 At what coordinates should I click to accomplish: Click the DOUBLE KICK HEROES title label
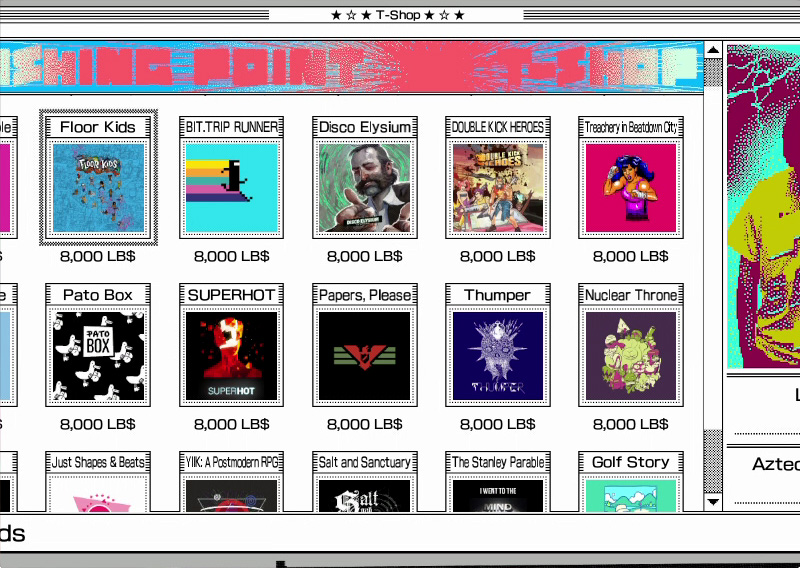point(498,127)
